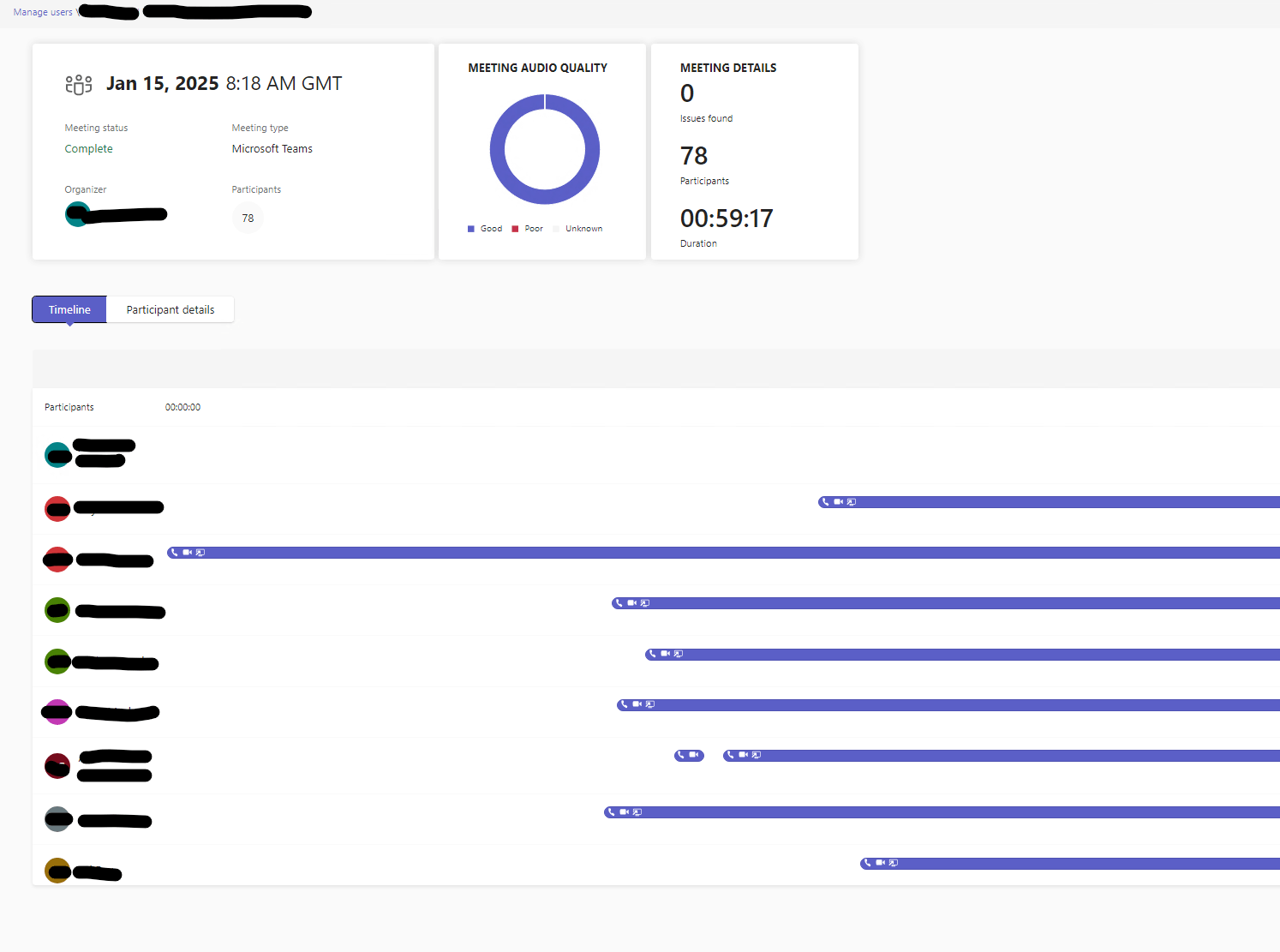Screen dimensions: 1280x952
Task: Click the Jan 15, 2025 meeting date heading
Action: click(x=163, y=83)
